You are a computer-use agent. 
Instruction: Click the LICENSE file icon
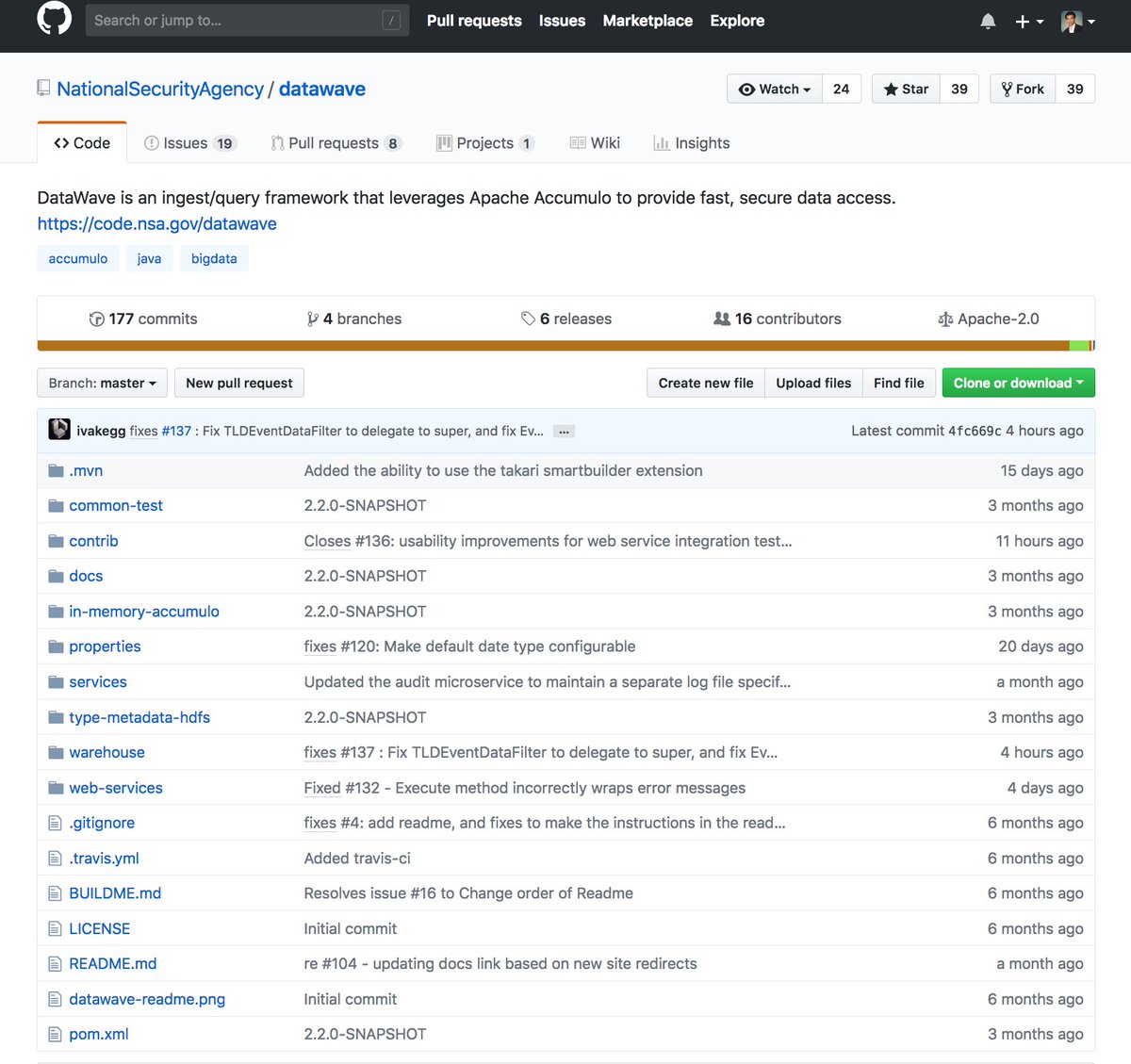pos(55,928)
